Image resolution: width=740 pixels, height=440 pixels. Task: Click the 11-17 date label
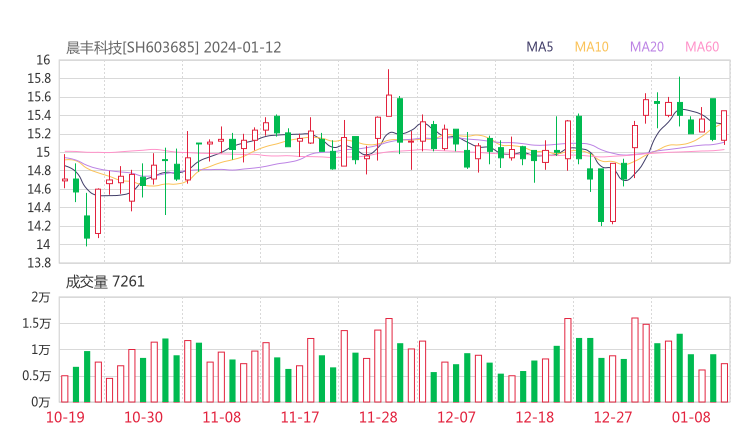tap(300, 417)
